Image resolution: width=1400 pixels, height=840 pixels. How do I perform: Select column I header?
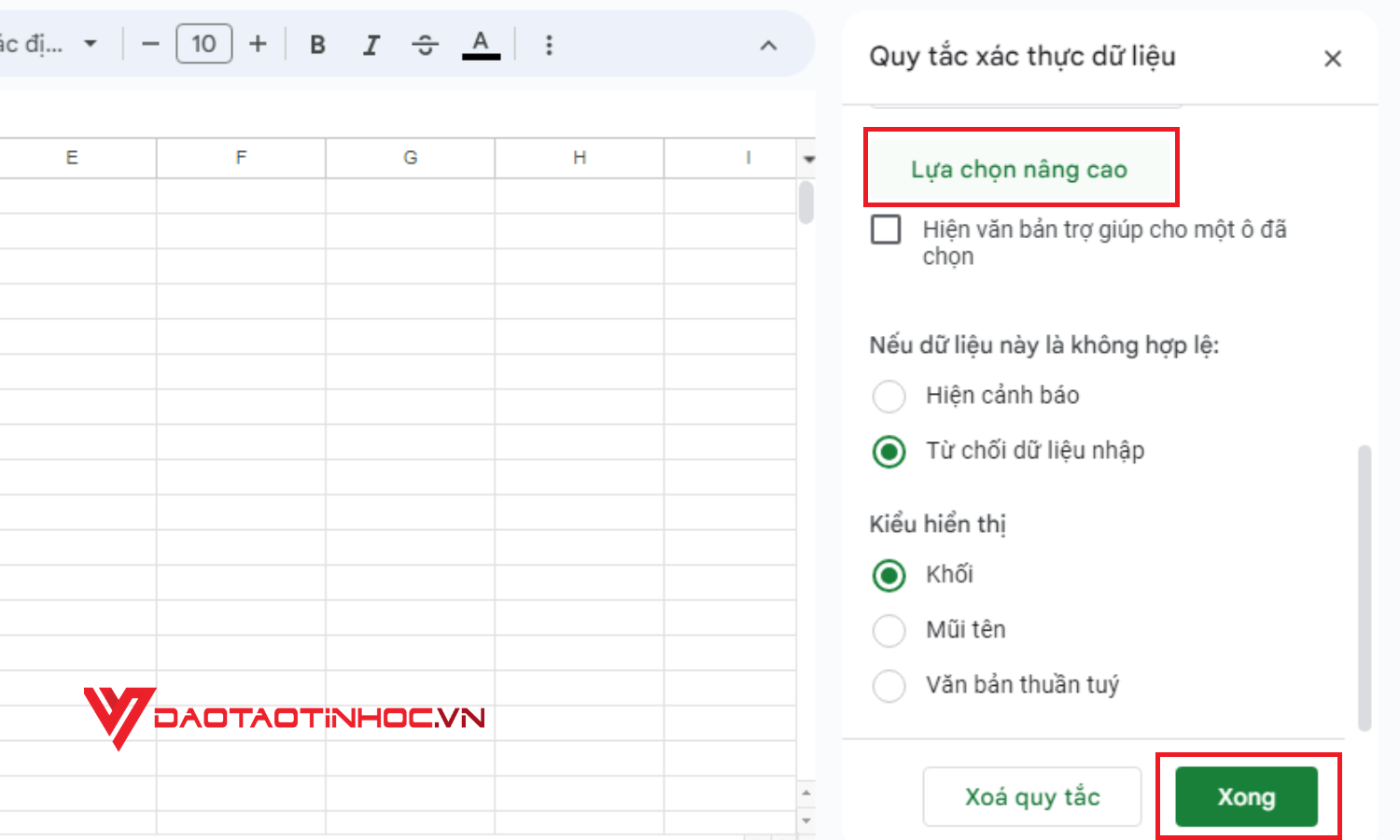[x=730, y=158]
